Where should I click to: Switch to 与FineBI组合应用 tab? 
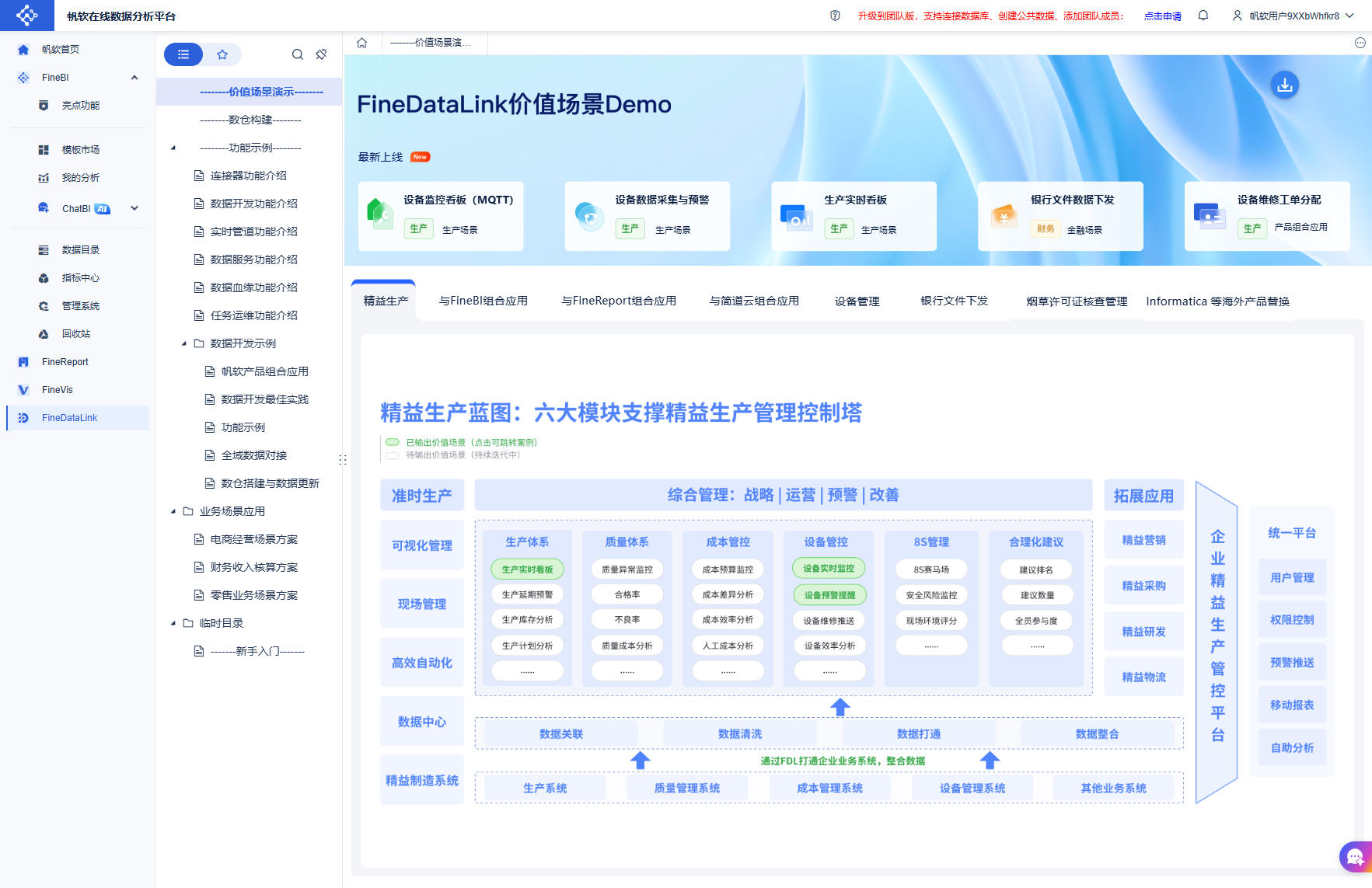point(484,301)
